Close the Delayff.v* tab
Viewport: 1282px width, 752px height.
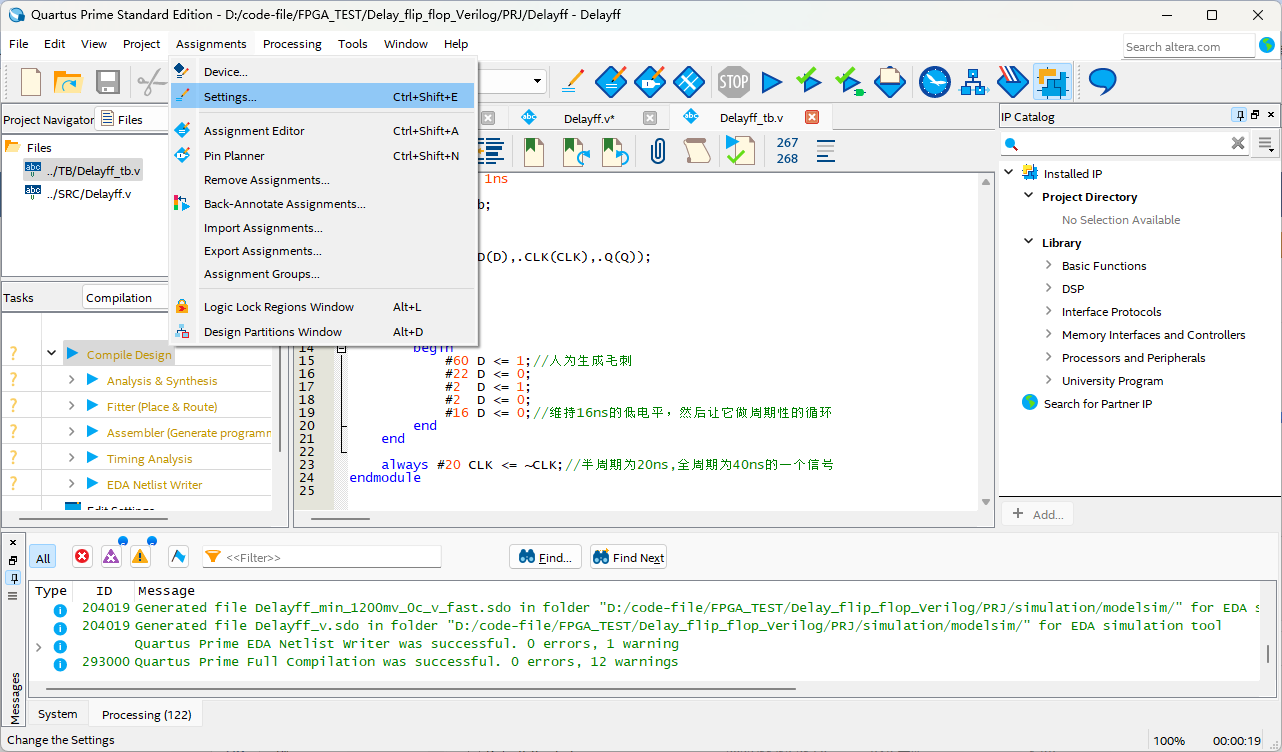(649, 118)
